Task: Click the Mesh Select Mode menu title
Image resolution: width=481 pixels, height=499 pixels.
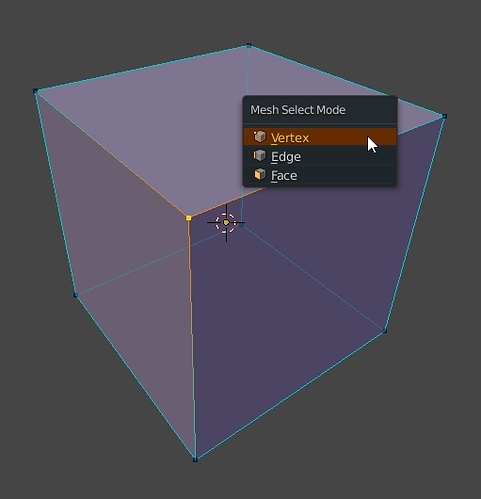Action: (x=298, y=110)
